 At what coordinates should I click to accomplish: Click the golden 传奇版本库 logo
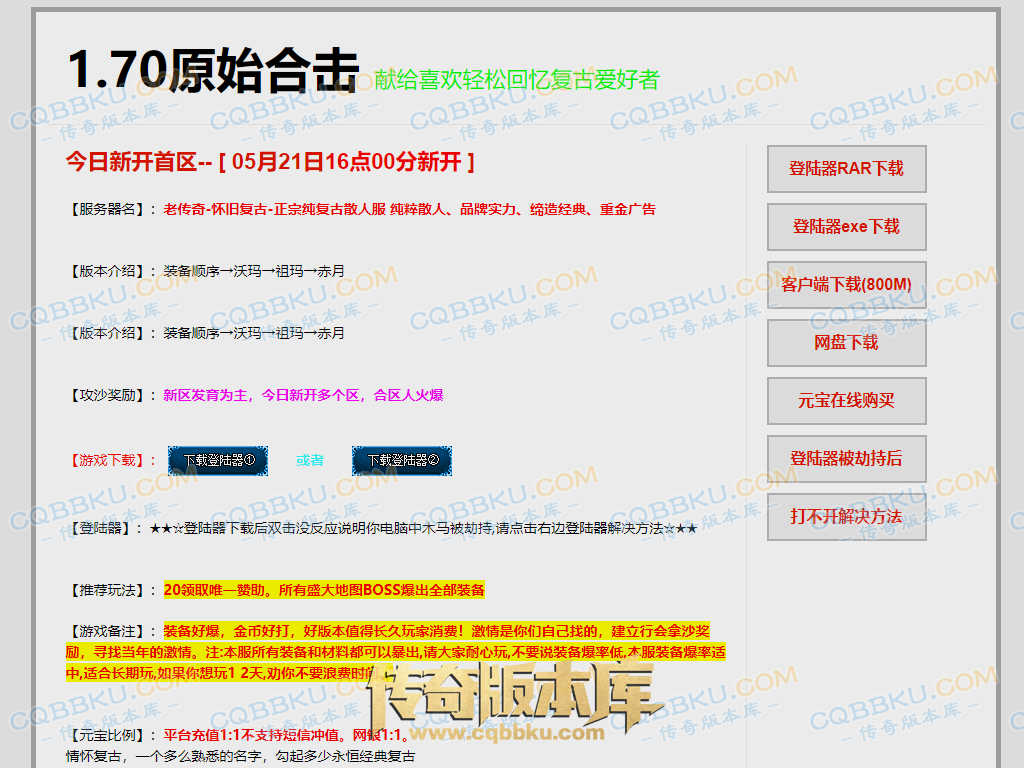[x=515, y=692]
